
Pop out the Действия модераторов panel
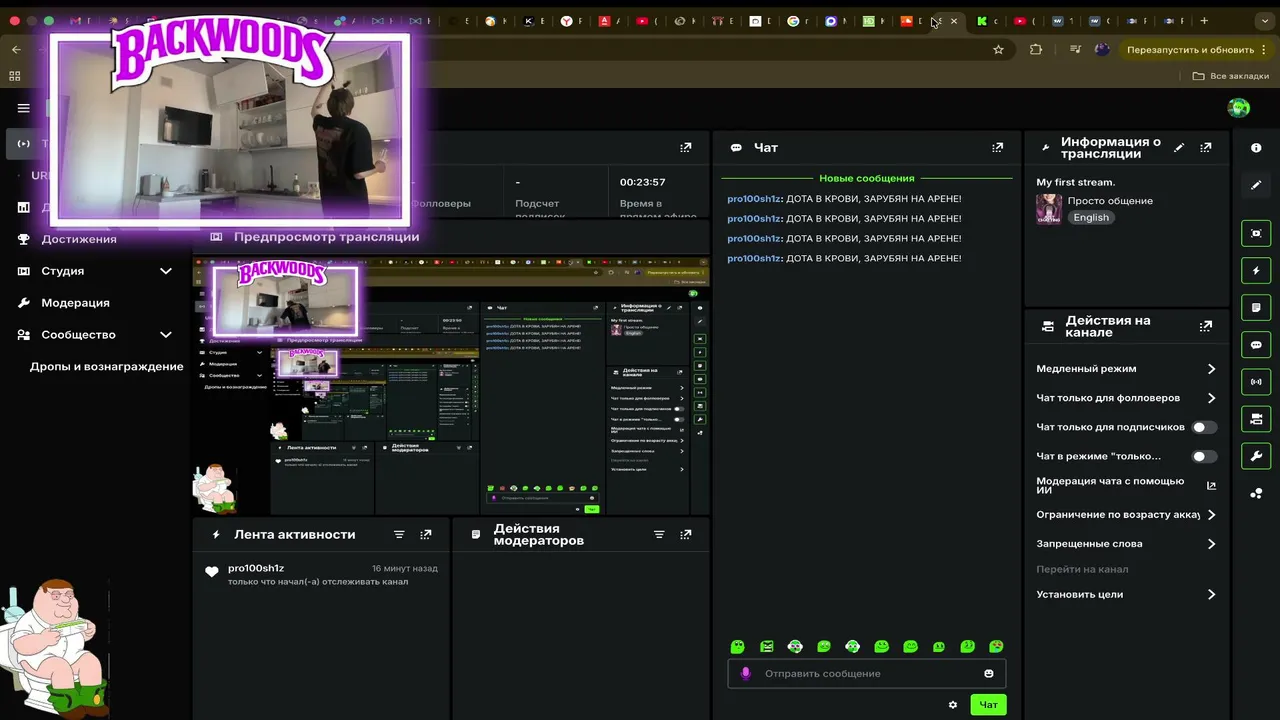pyautogui.click(x=686, y=535)
